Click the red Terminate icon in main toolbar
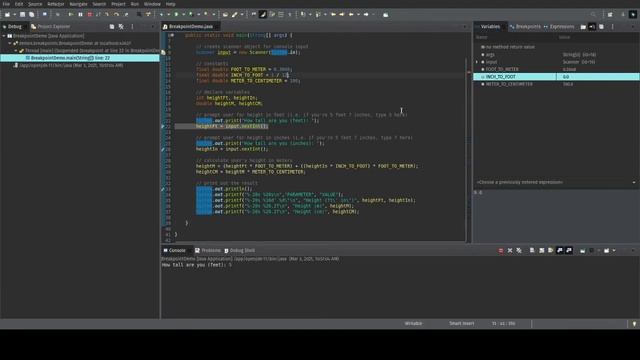 click(x=89, y=14)
